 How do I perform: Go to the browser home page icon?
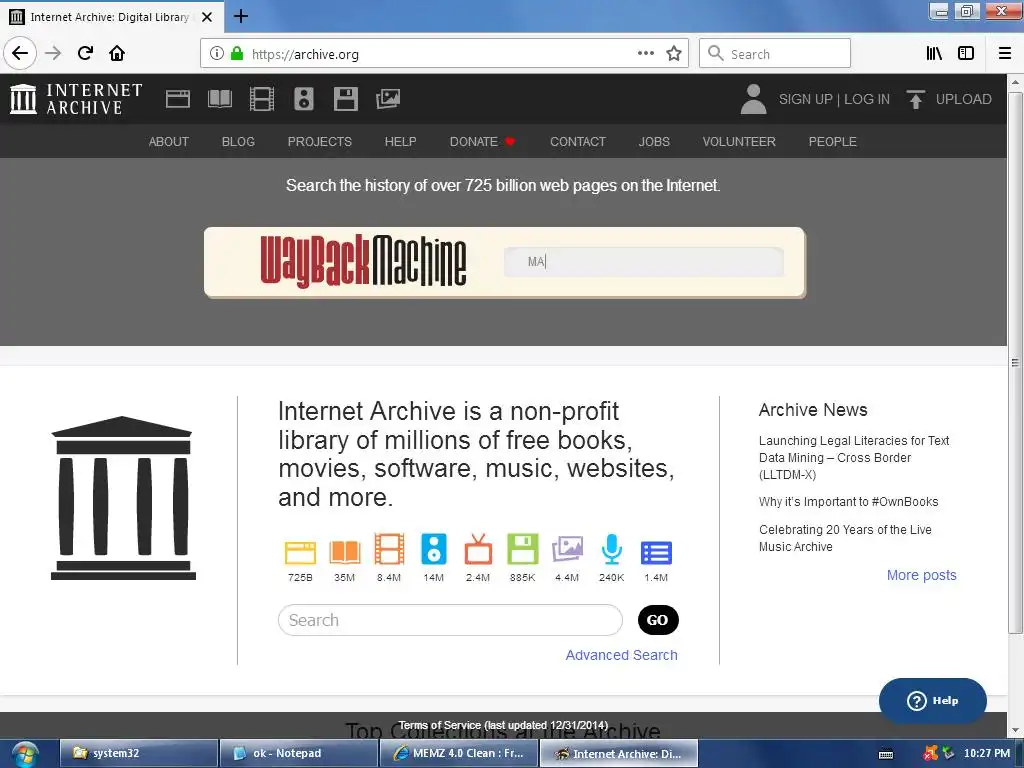pos(117,53)
